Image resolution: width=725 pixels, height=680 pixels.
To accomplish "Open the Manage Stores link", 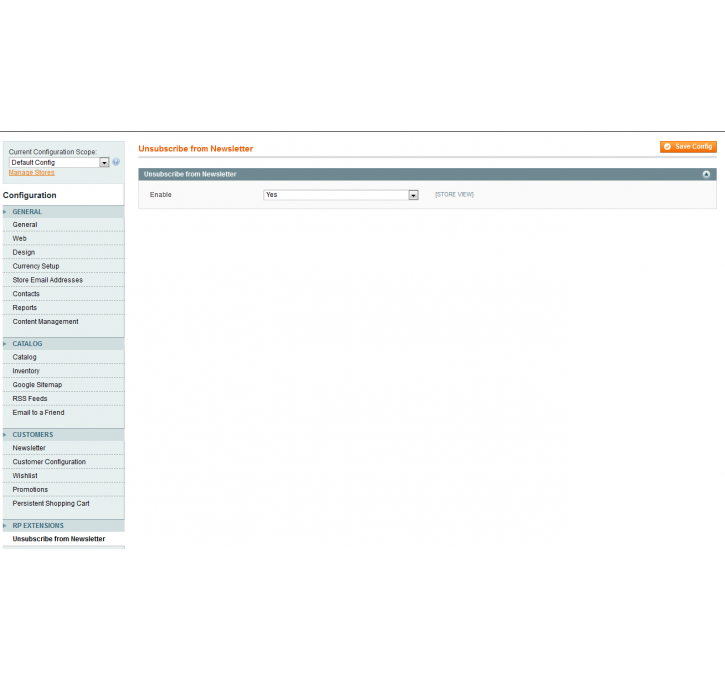I will (32, 173).
